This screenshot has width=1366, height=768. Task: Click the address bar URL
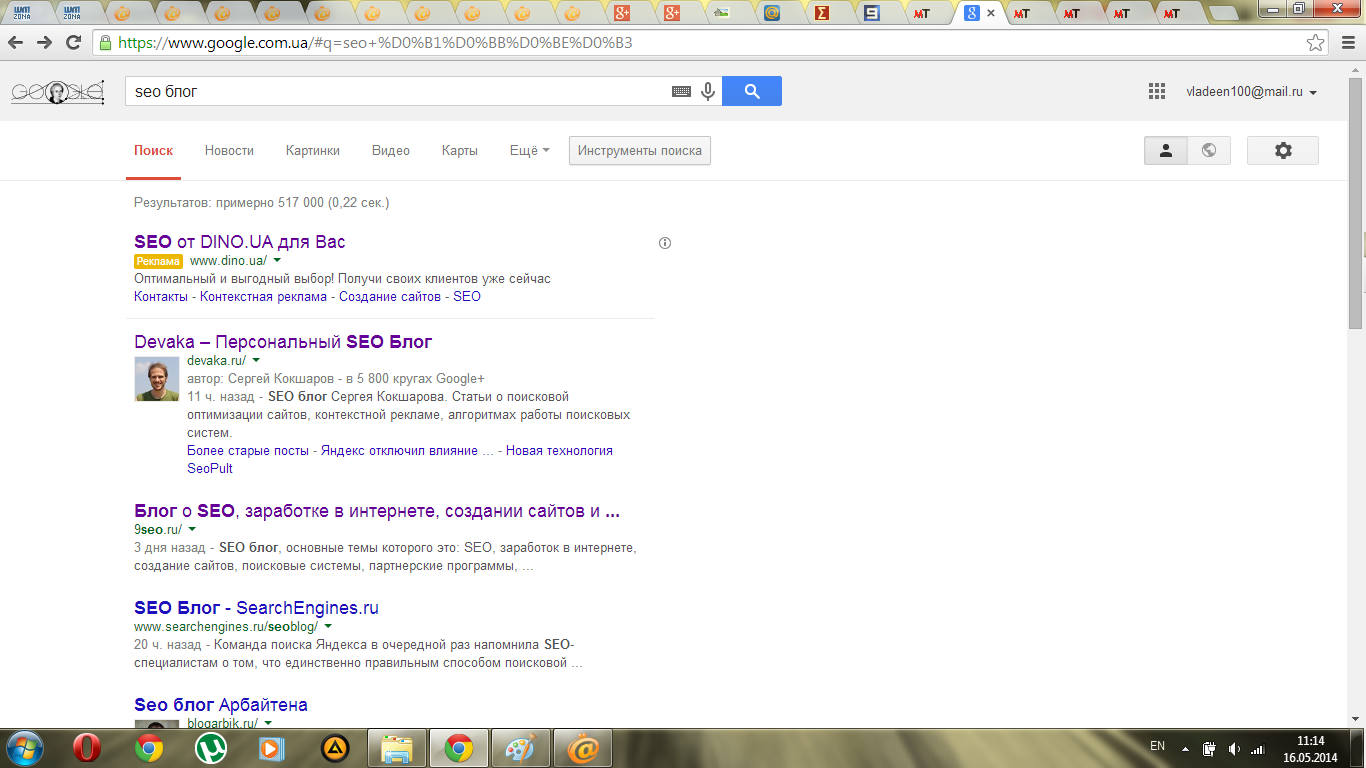coord(375,43)
